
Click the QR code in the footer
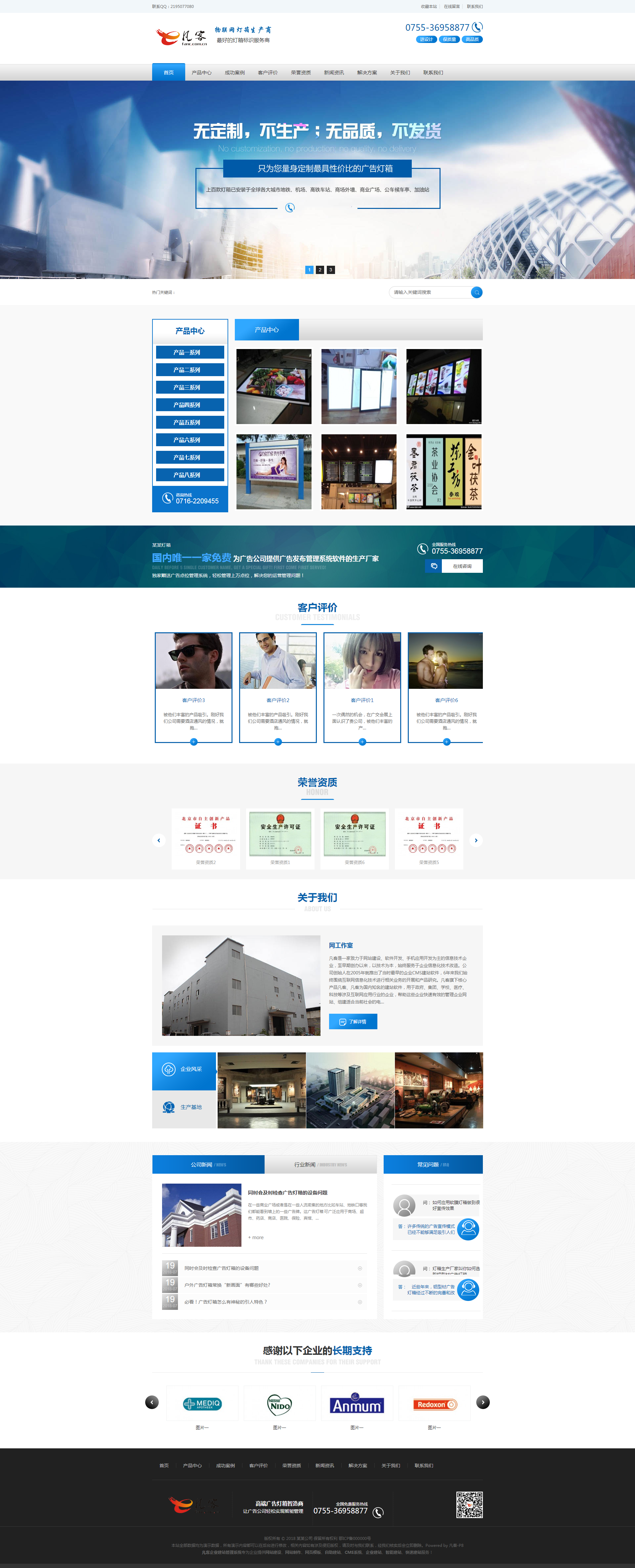(x=469, y=1504)
